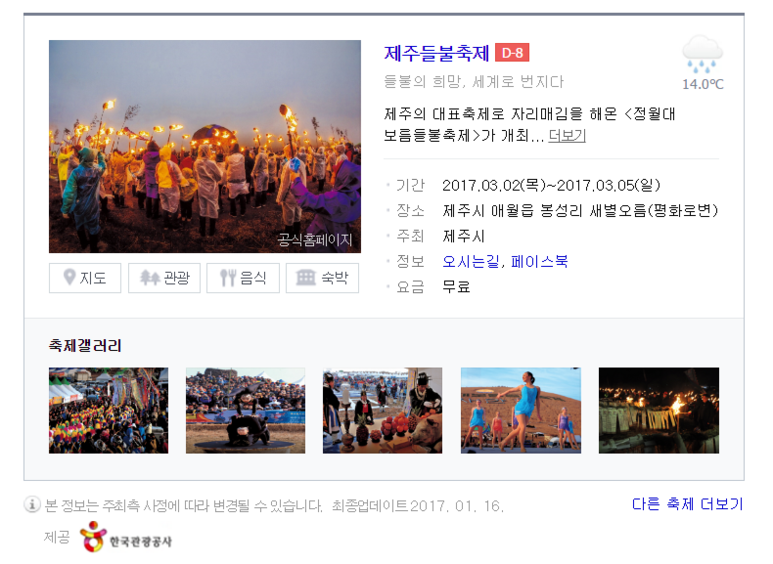Open first gallery thumbnail with colorful crowd
773x564 pixels.
click(108, 410)
